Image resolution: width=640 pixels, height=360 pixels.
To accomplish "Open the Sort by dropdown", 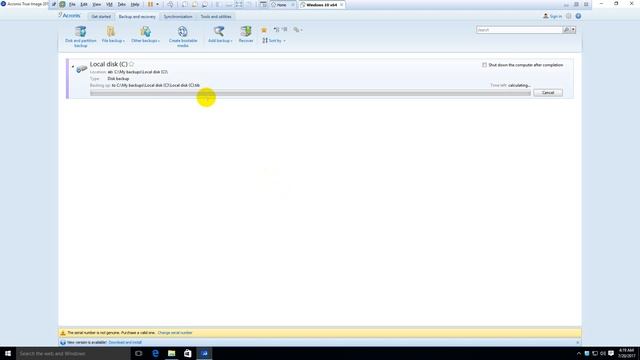I will coord(274,40).
